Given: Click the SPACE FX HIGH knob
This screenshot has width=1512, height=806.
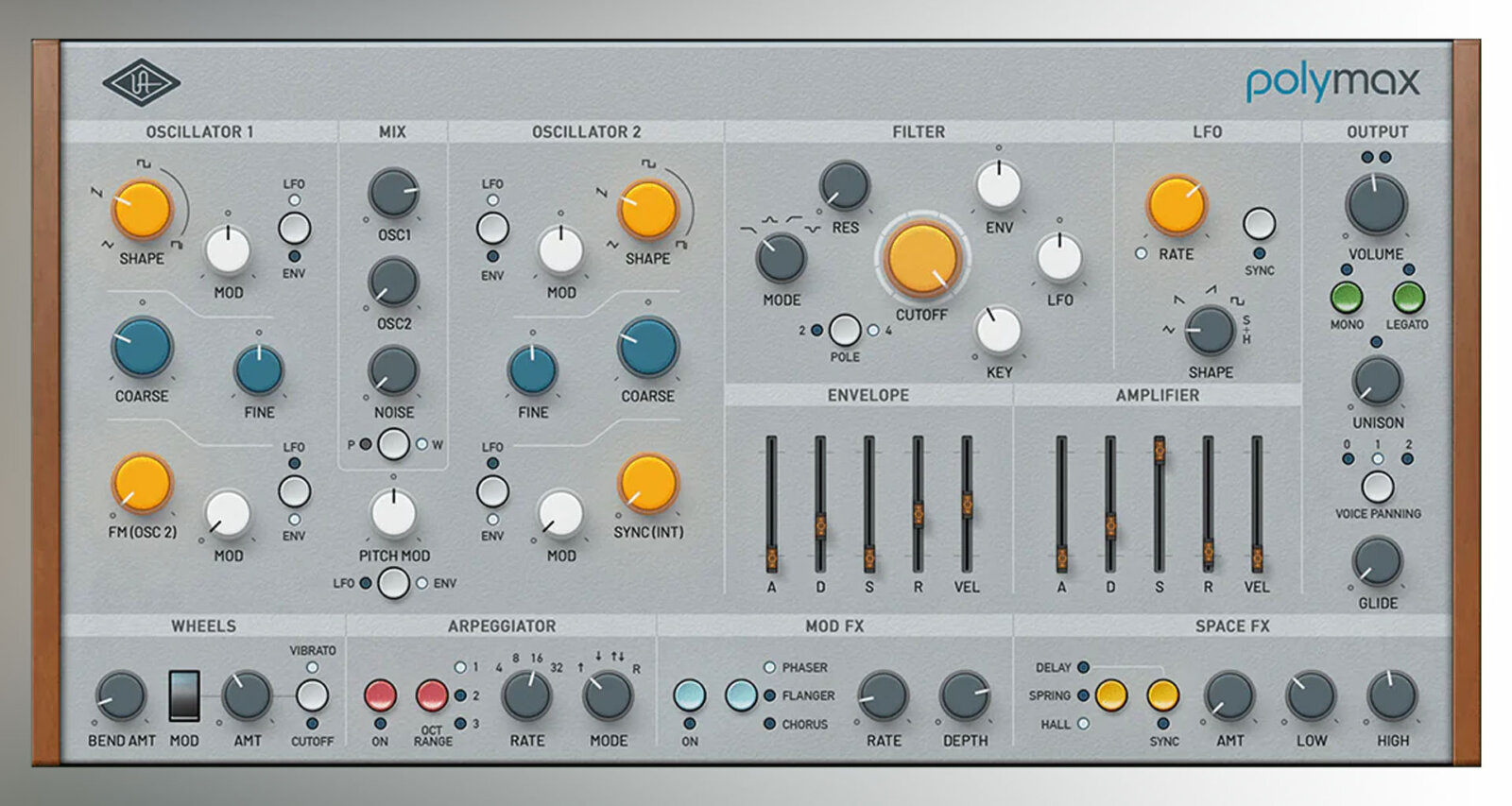Looking at the screenshot, I should [1392, 696].
